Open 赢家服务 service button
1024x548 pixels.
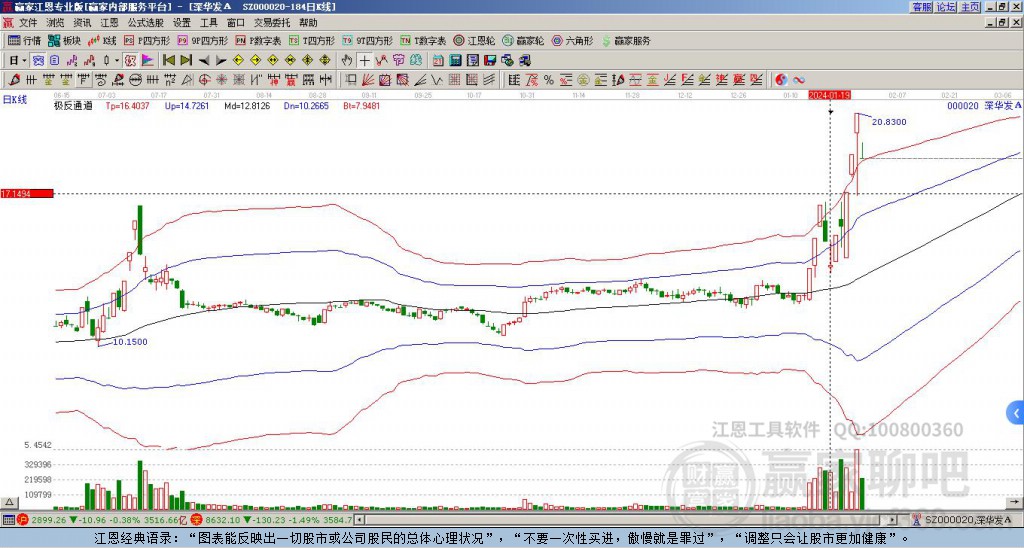(x=626, y=40)
